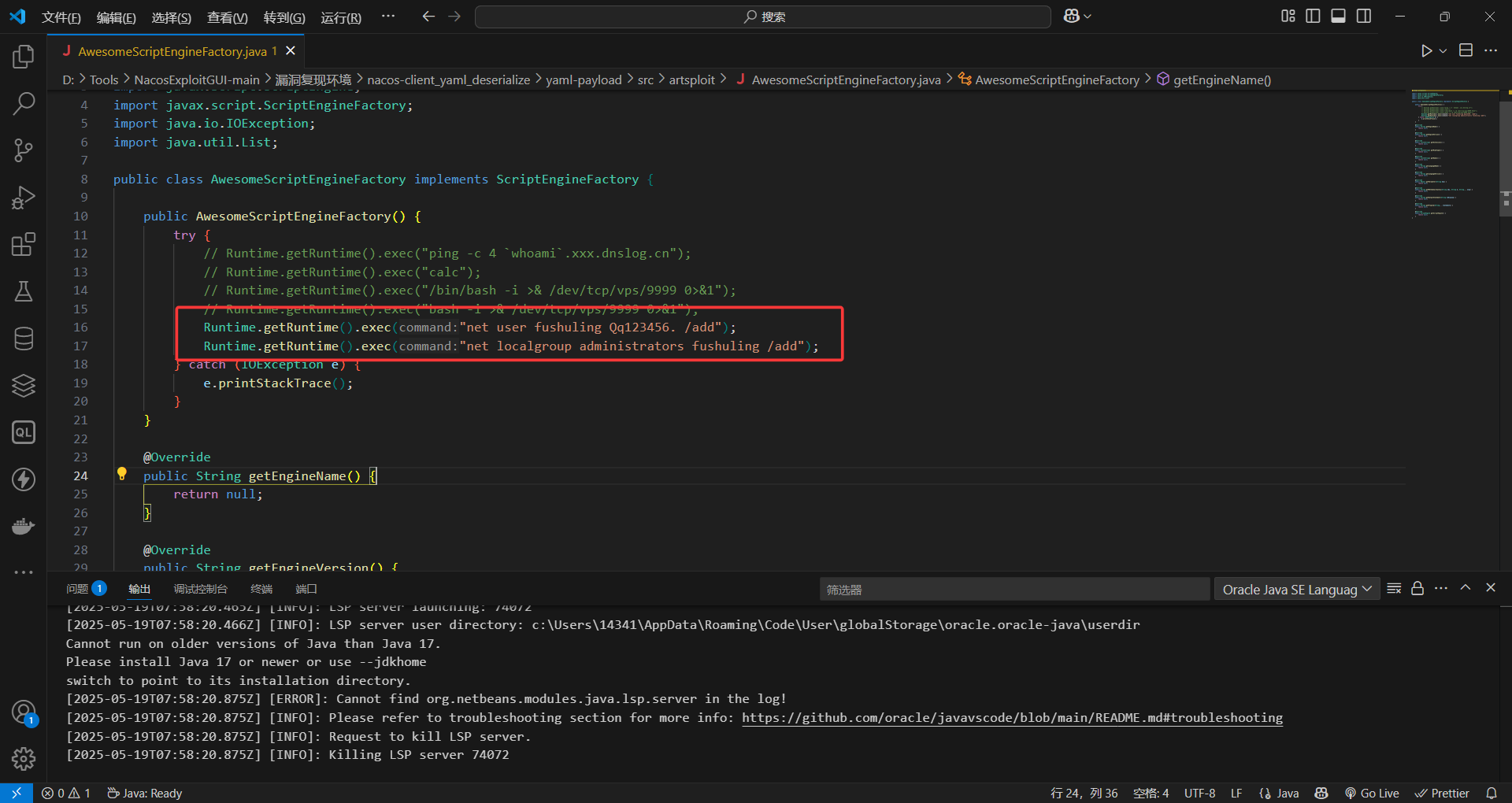1512x803 pixels.
Task: Show code action lightbulb on line 24
Action: point(122,474)
